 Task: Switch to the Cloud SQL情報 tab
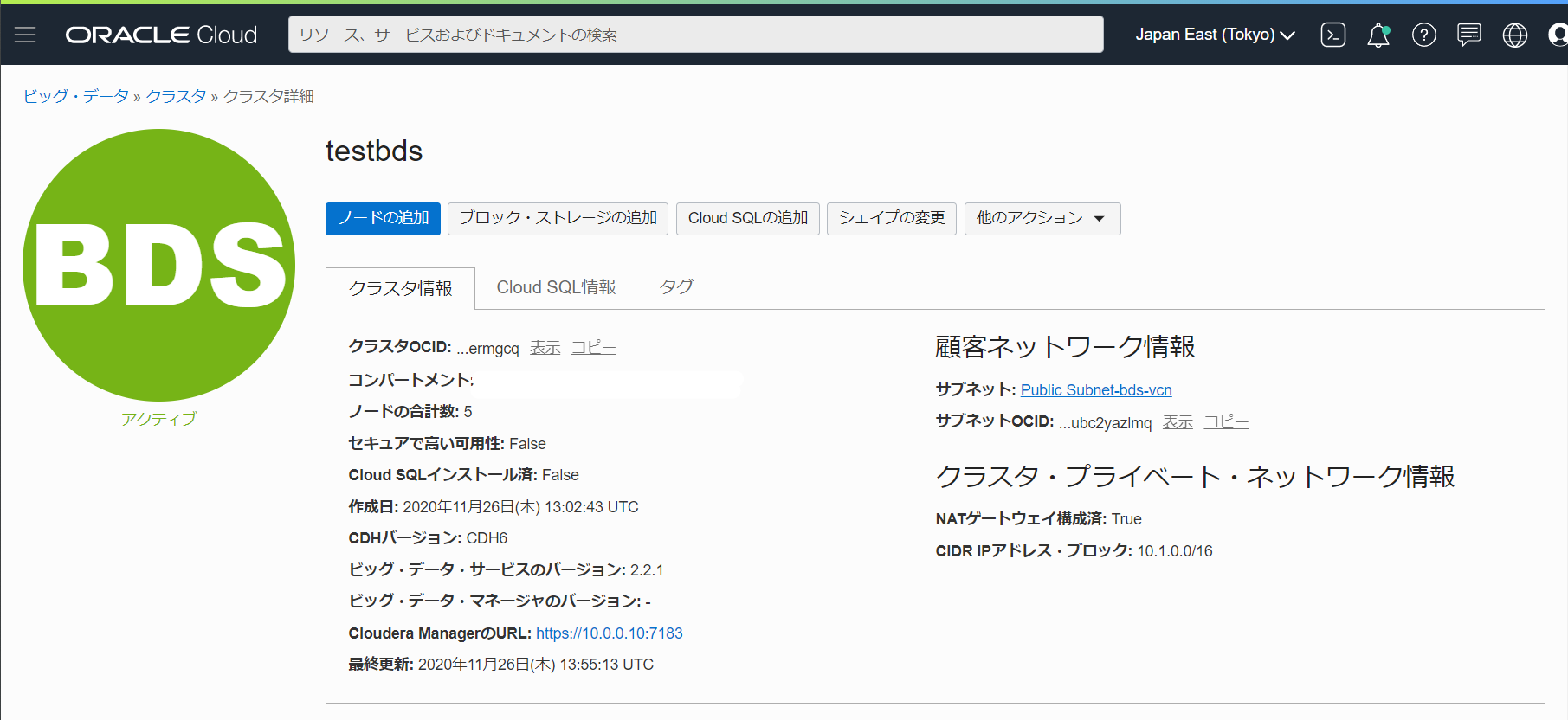(556, 287)
